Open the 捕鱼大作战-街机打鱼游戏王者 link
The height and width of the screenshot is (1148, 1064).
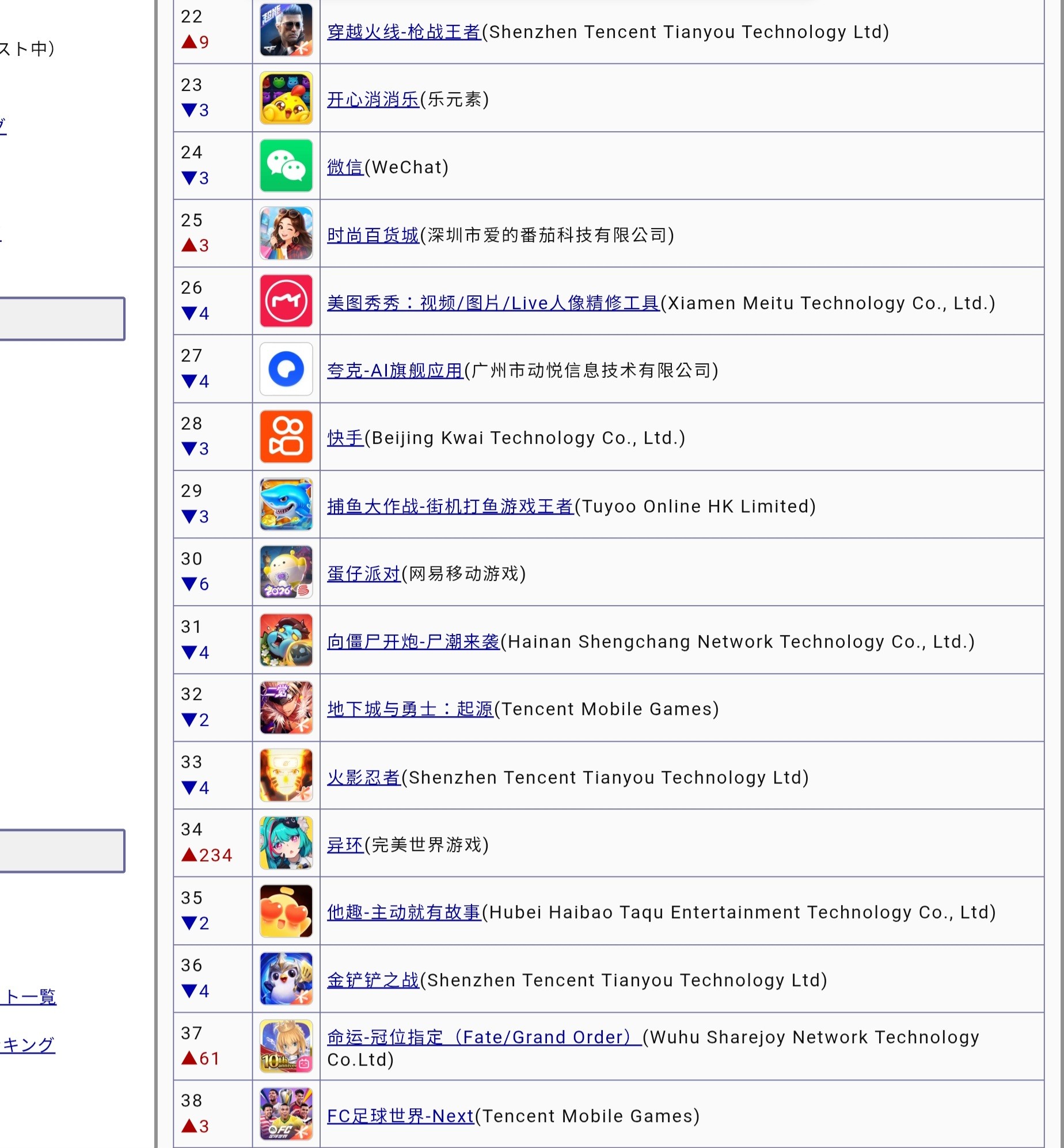pos(450,506)
